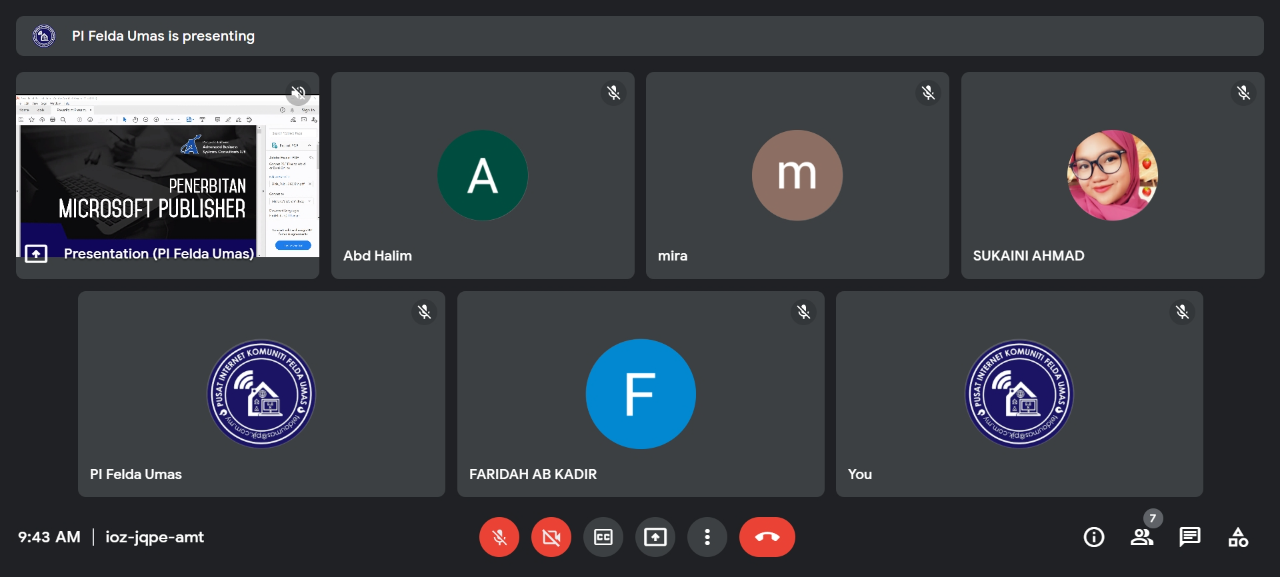Click the muted mic icon on Abd Halim tile
Viewport: 1280px width, 577px height.
point(614,93)
